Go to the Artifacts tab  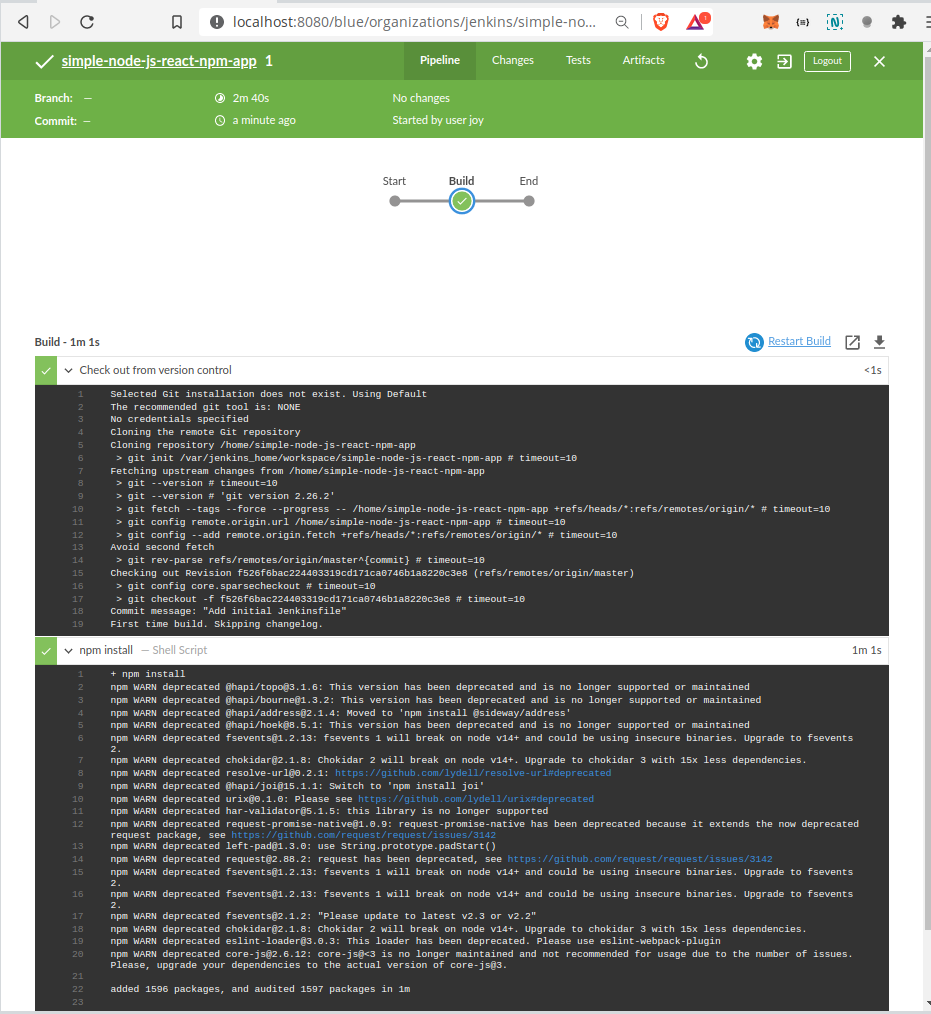click(643, 60)
